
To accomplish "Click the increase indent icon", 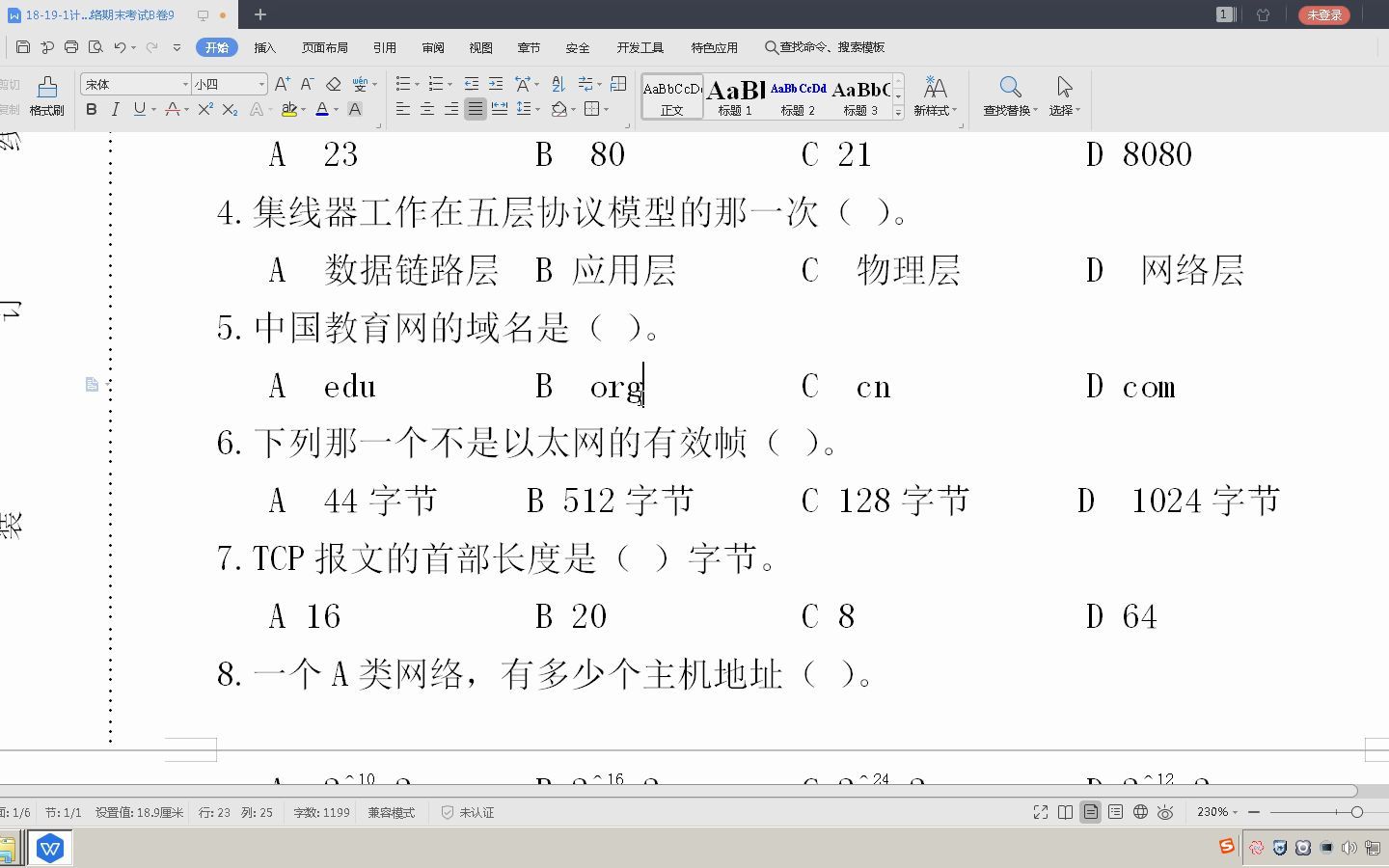I will click(496, 85).
